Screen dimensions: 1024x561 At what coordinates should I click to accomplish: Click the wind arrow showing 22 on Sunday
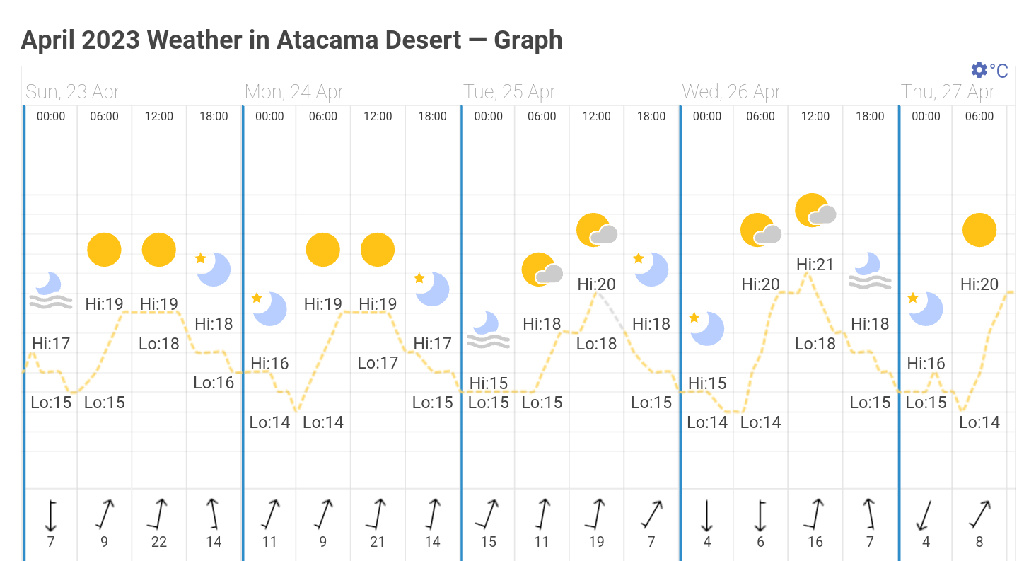157,514
